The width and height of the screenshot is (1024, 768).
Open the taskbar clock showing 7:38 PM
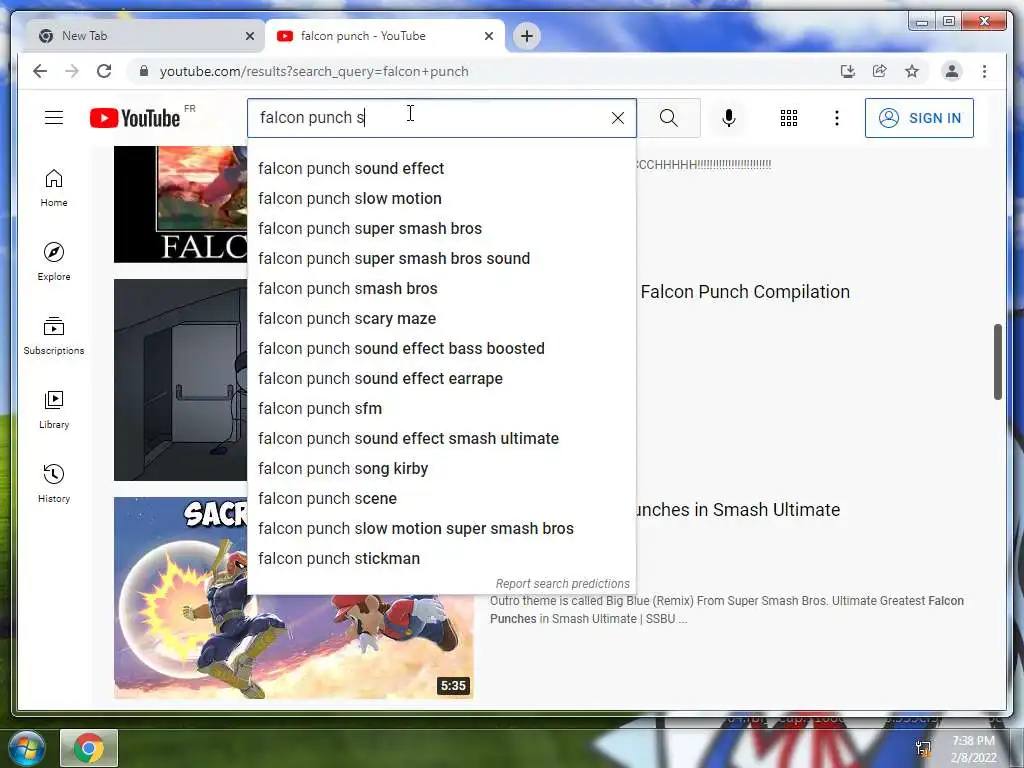pyautogui.click(x=973, y=749)
